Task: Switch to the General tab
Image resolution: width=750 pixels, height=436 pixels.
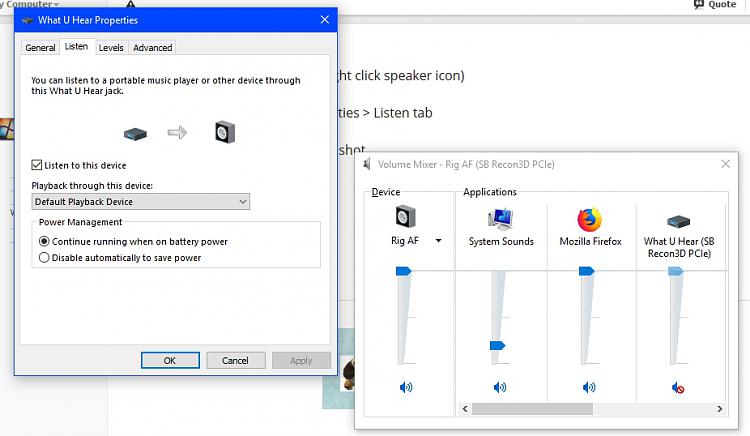Action: coord(40,48)
